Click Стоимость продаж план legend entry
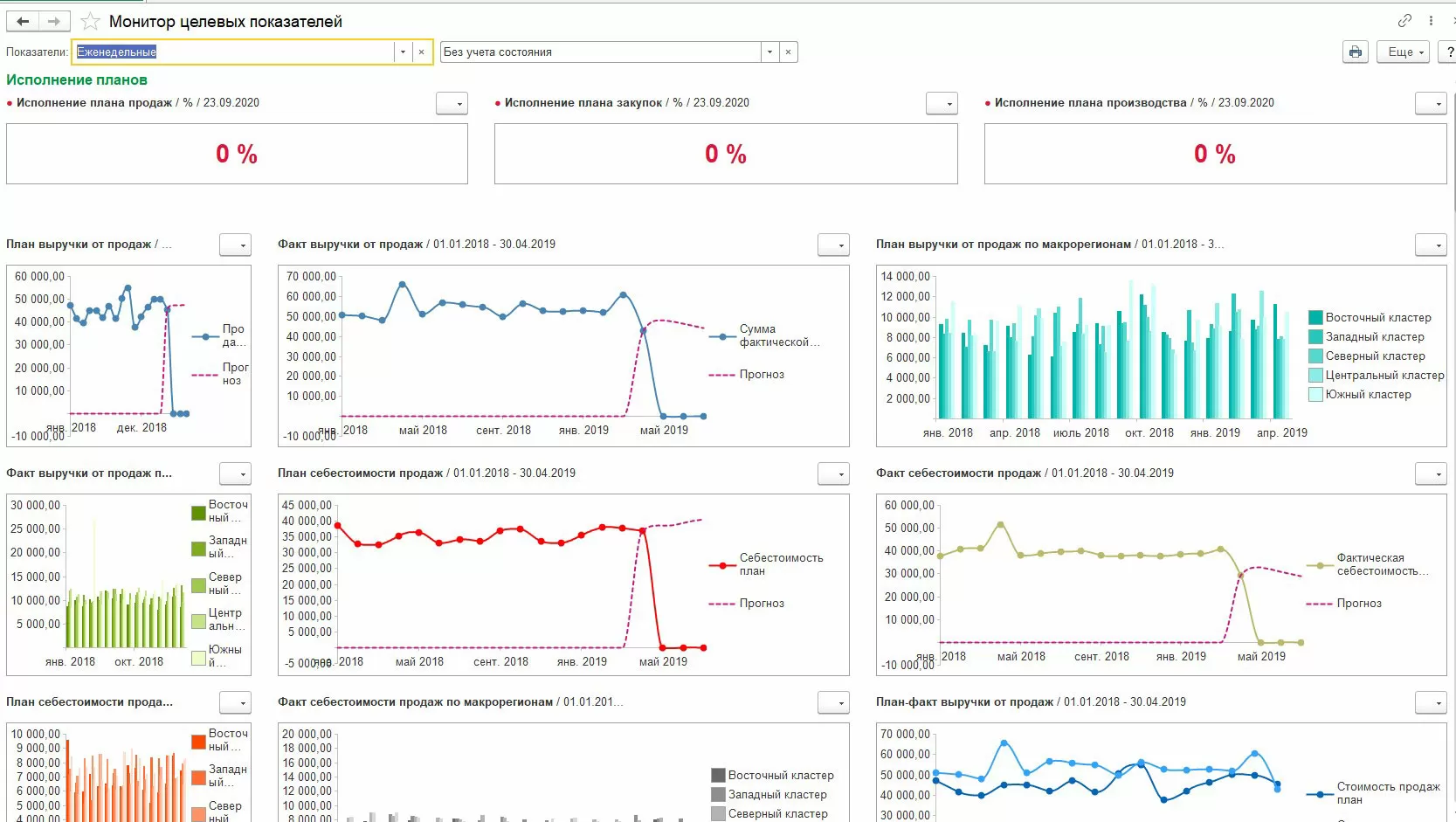This screenshot has height=822, width=1456. 1373,793
